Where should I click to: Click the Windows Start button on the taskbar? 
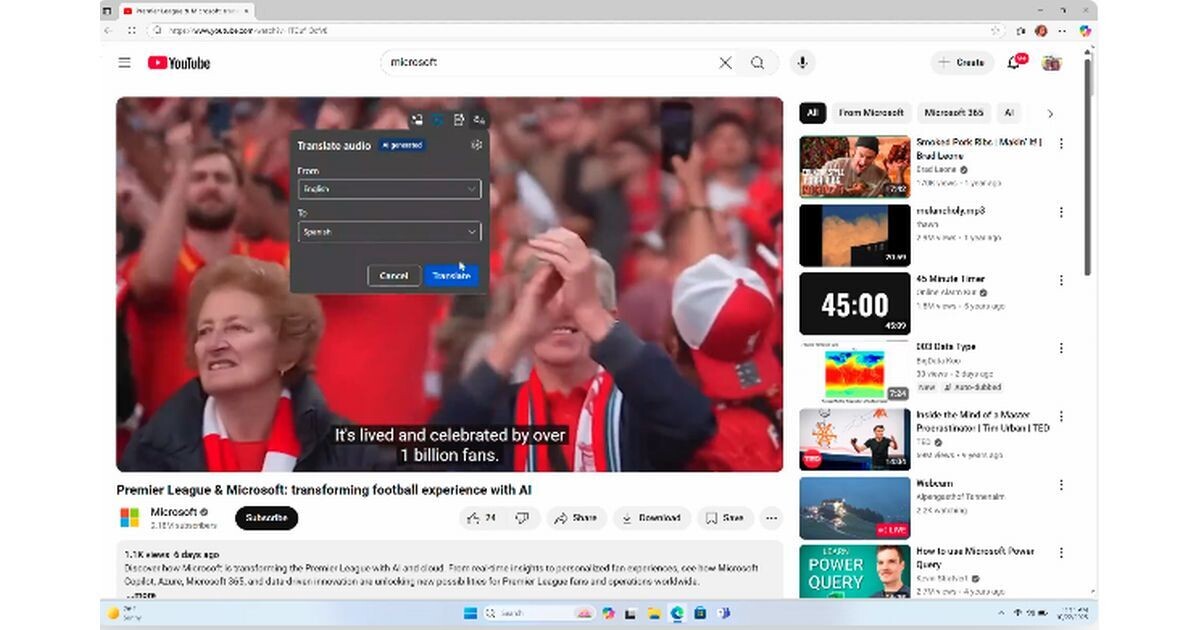[469, 613]
